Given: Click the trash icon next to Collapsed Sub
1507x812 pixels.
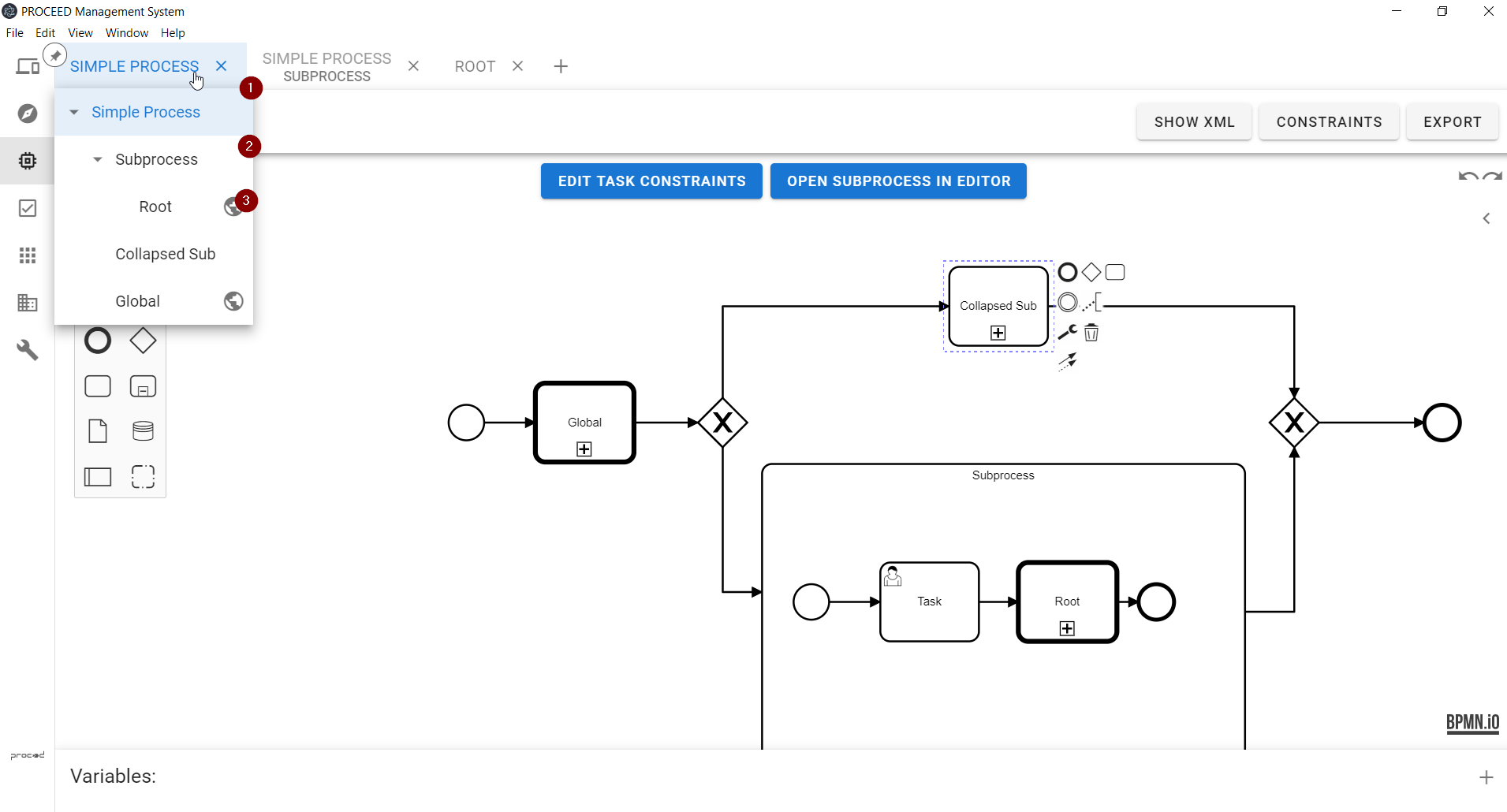Looking at the screenshot, I should 1091,333.
